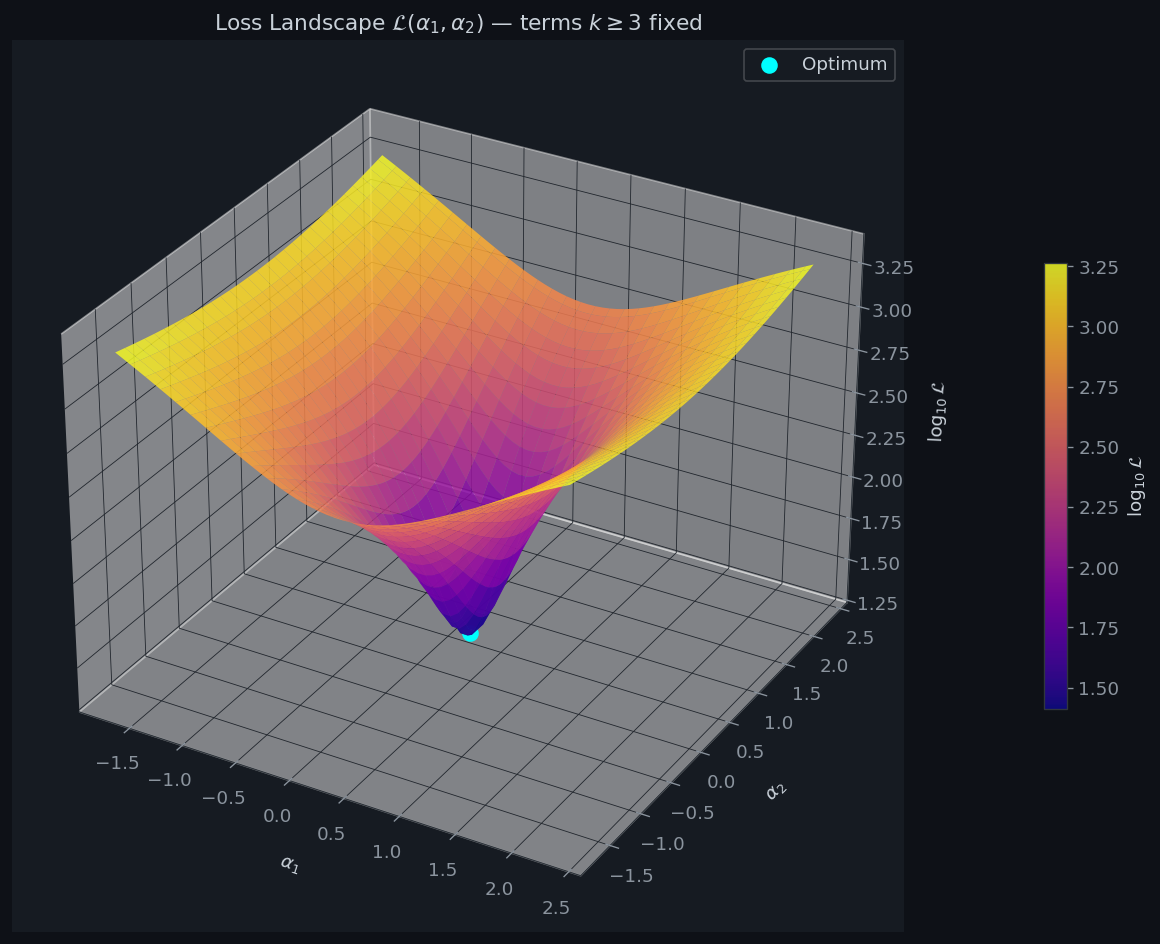1160x944 pixels.
Task: Click the −1.5 tick on the α₂ axis
Action: [630, 875]
